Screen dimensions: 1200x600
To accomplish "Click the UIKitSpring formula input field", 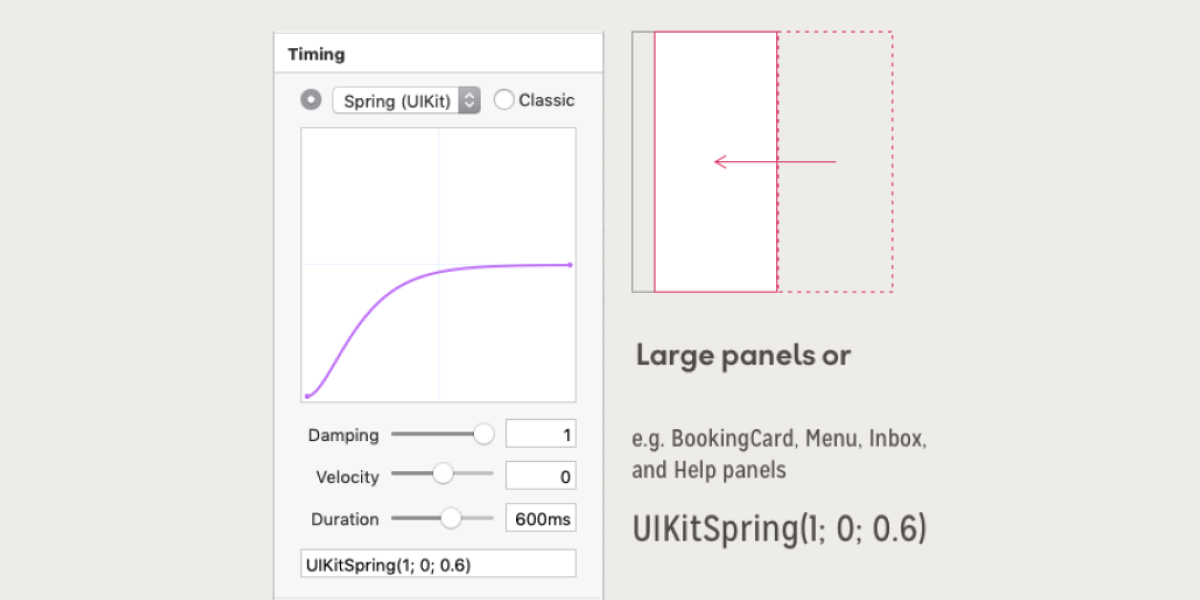I will click(x=438, y=564).
